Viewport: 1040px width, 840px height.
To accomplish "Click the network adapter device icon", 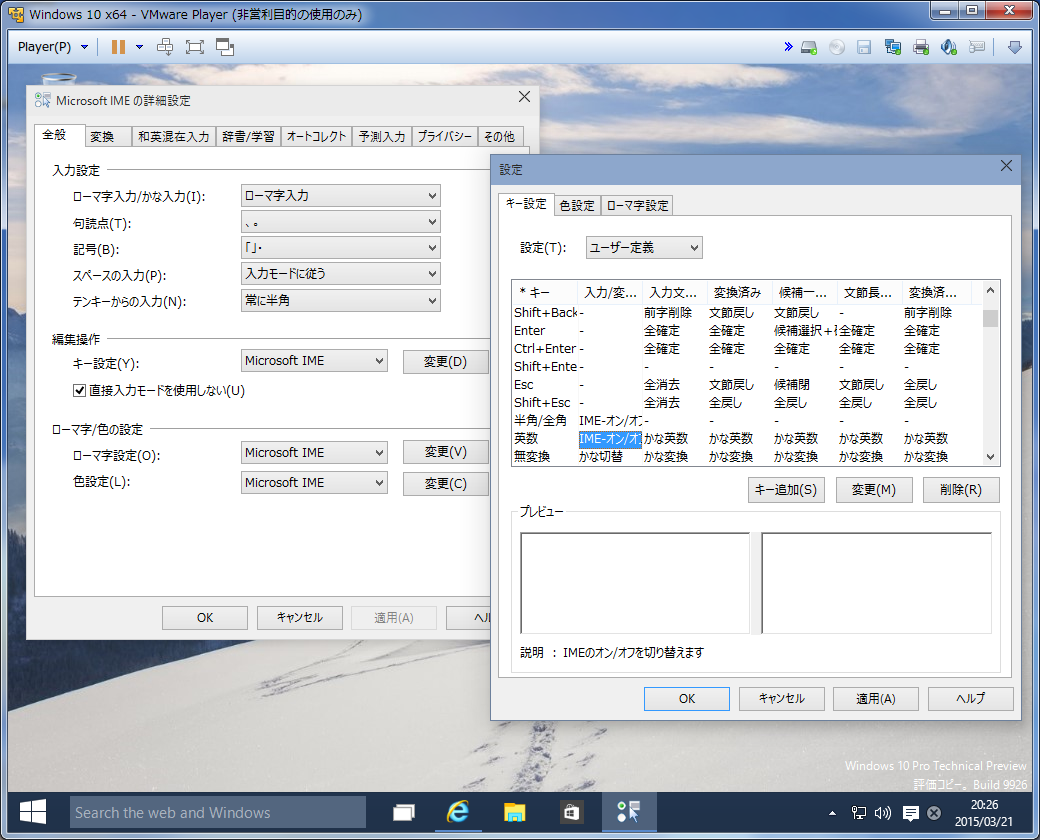I will (893, 47).
